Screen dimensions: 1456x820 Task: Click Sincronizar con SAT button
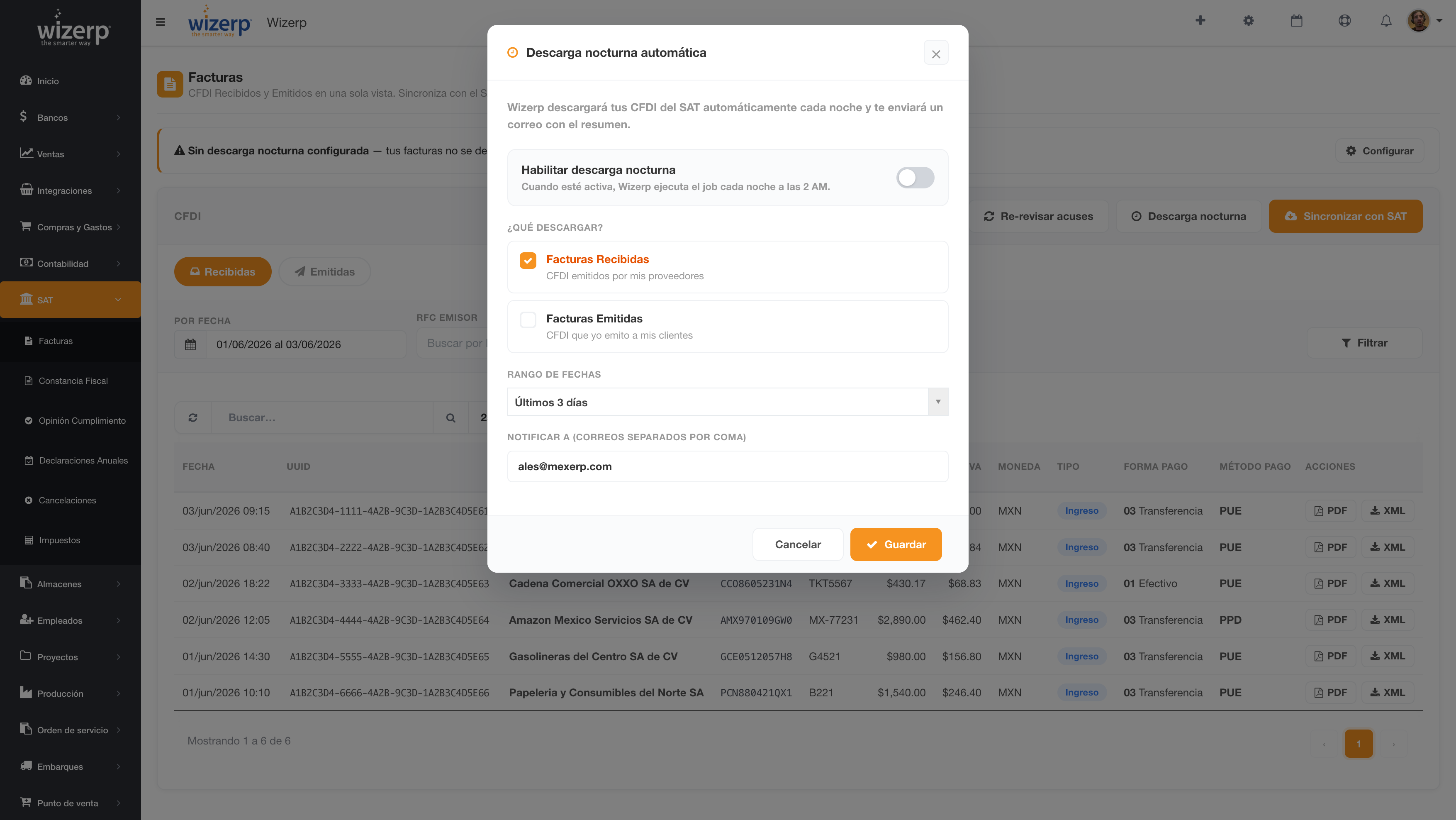1345,216
